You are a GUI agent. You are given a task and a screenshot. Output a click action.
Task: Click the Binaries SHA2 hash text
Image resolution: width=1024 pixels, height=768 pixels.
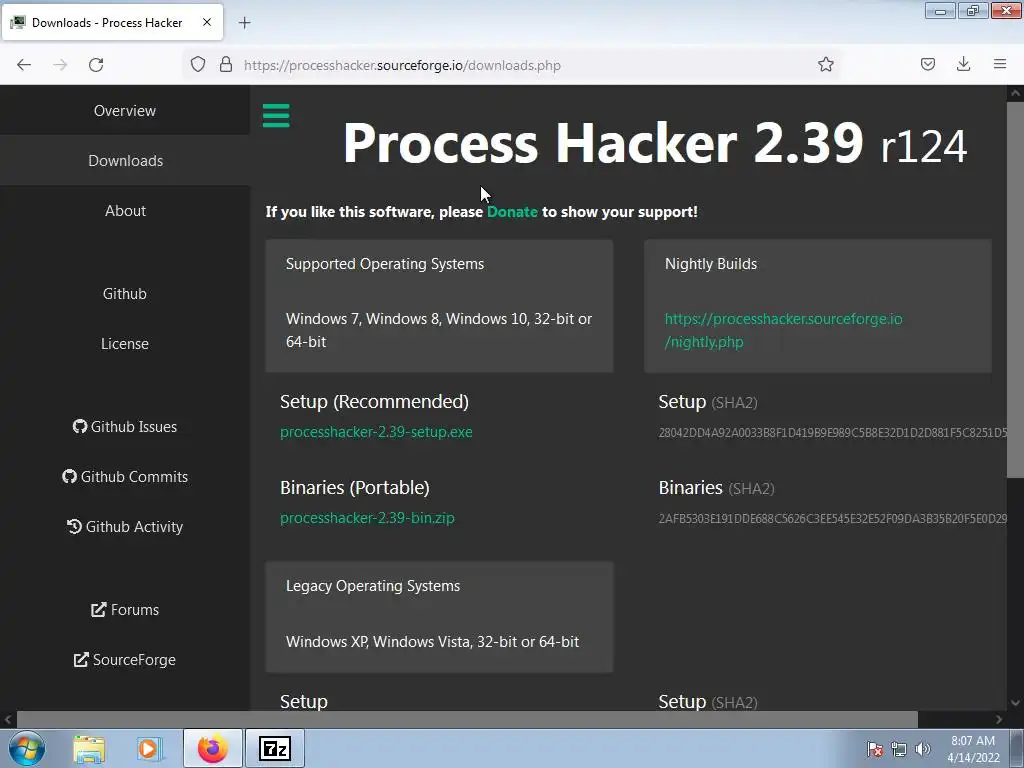[x=833, y=519]
